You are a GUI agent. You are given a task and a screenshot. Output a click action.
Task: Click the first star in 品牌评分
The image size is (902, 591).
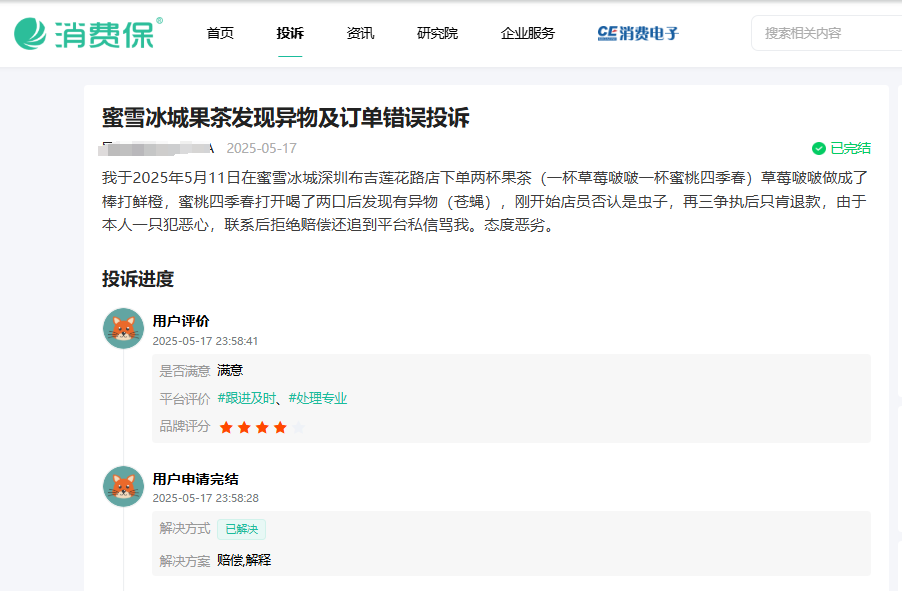226,427
